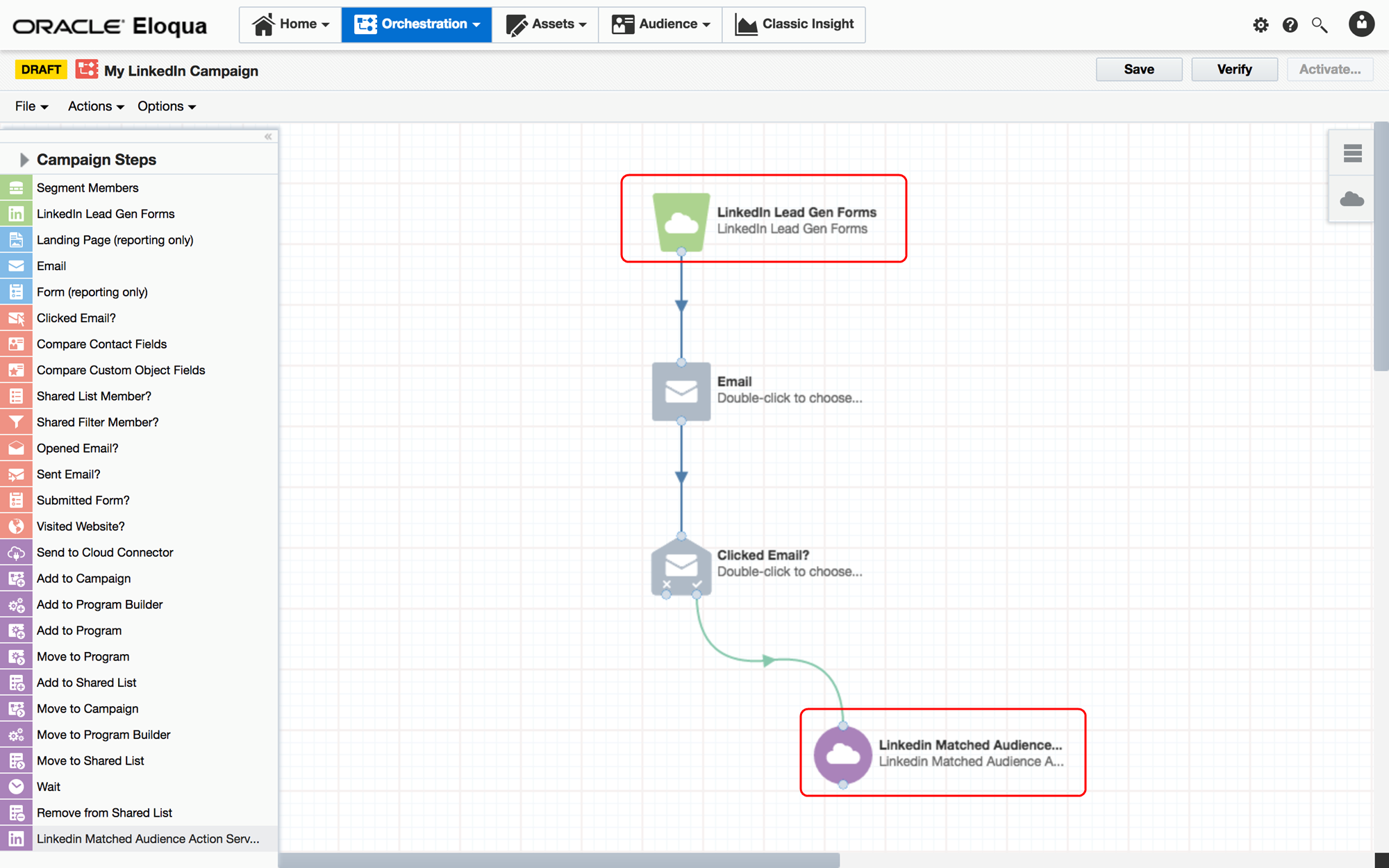Click the Wait step icon in sidebar
This screenshot has width=1389, height=868.
point(16,787)
